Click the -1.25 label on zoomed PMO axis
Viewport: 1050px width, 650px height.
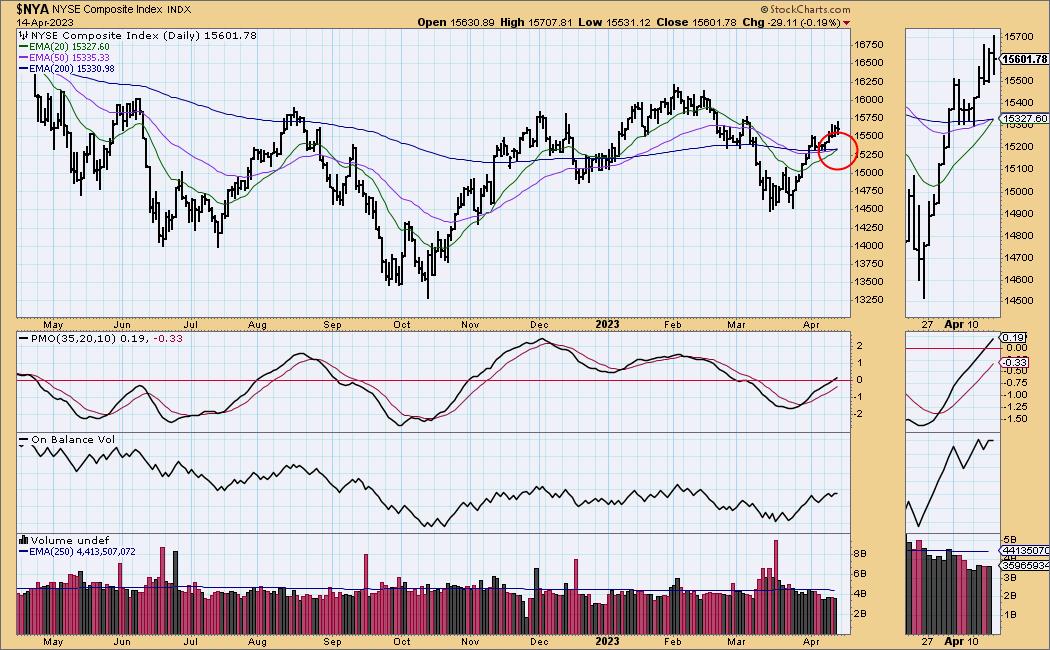coord(1016,406)
